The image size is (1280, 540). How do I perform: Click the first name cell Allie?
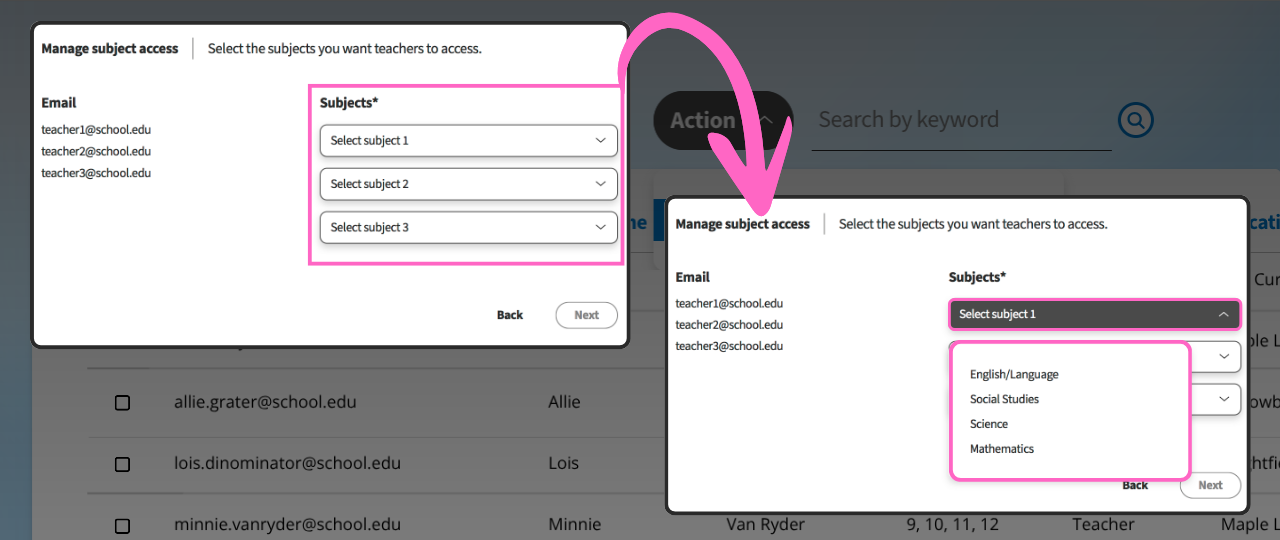click(x=564, y=402)
